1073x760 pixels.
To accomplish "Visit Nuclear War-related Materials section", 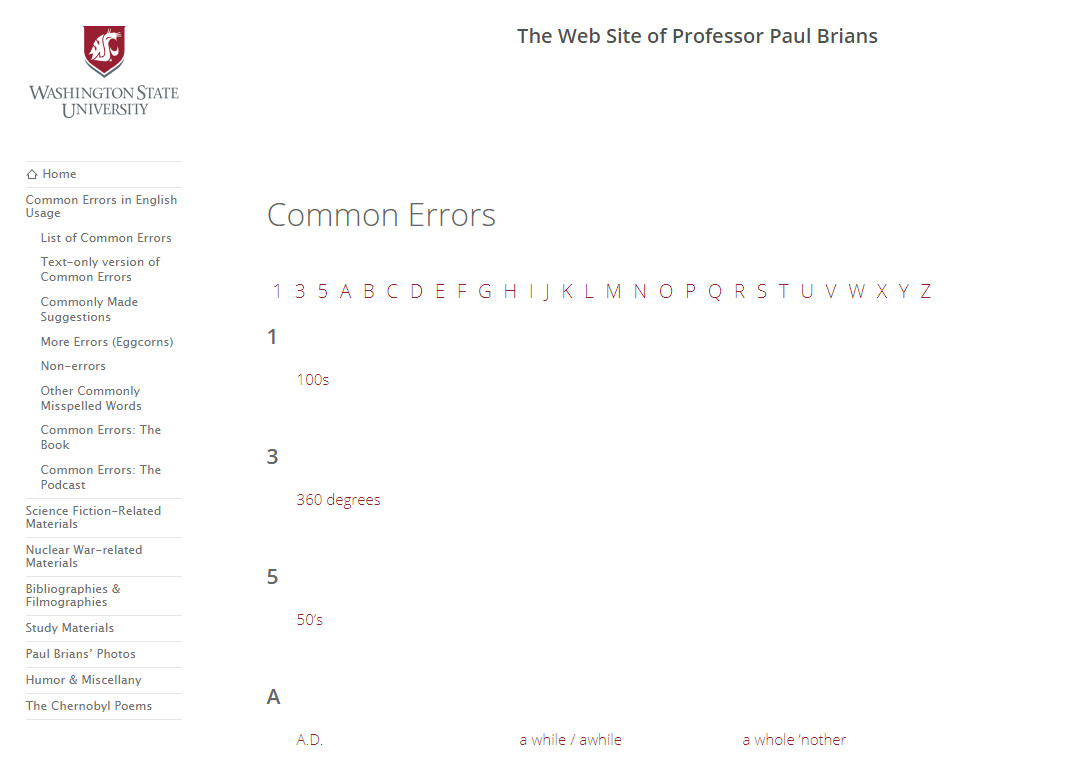I will (x=84, y=556).
